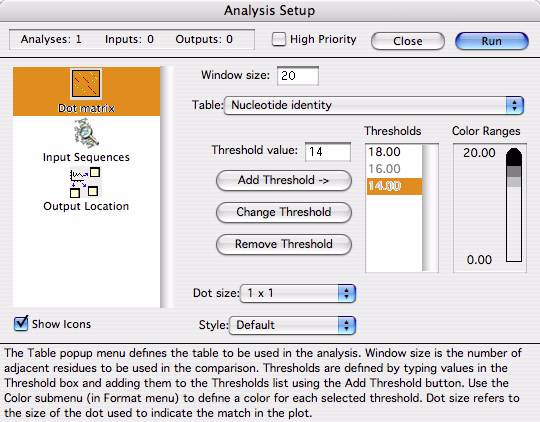Click the Threshold value text field
Image resolution: width=540 pixels, height=422 pixels.
(328, 152)
